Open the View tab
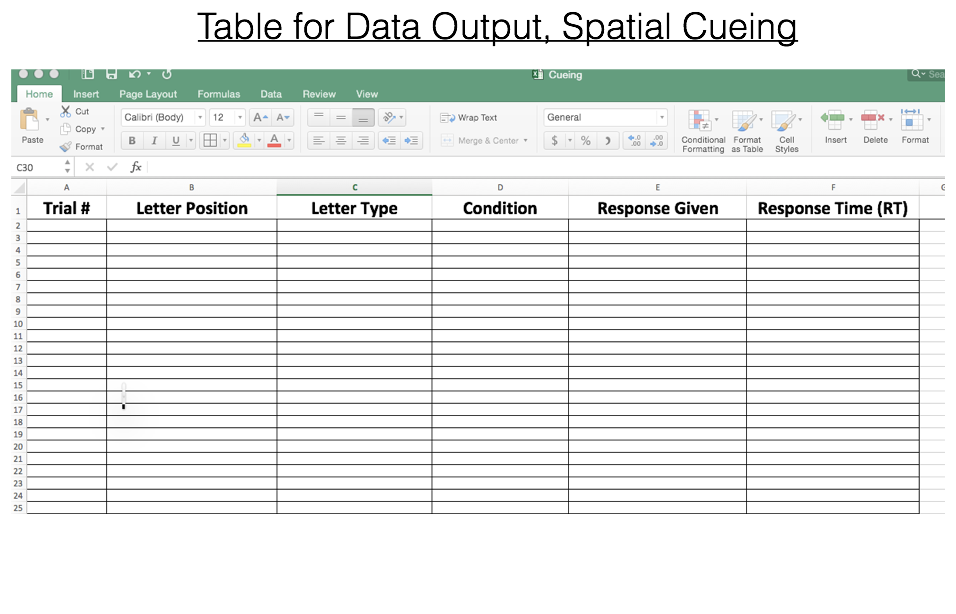Viewport: 956px width, 614px height. coord(367,94)
